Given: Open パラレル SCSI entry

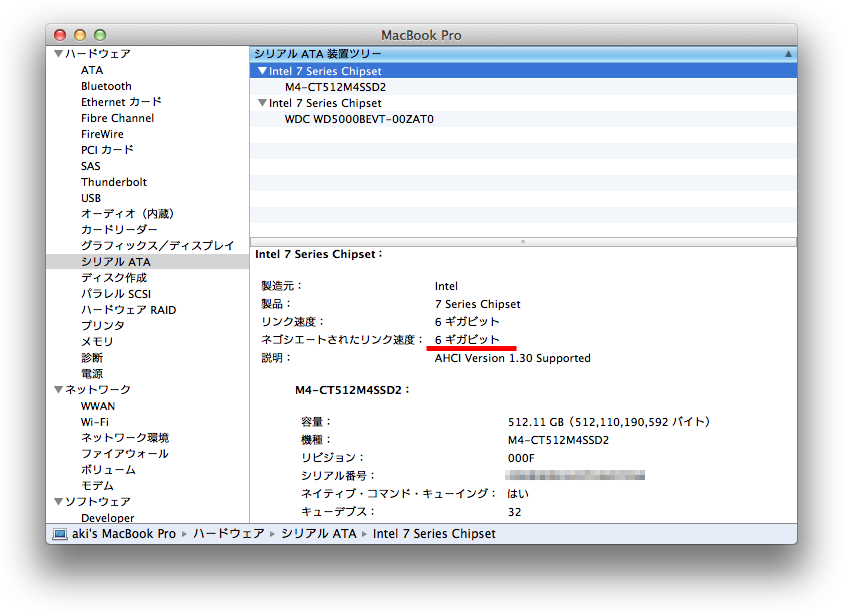Looking at the screenshot, I should coord(116,294).
